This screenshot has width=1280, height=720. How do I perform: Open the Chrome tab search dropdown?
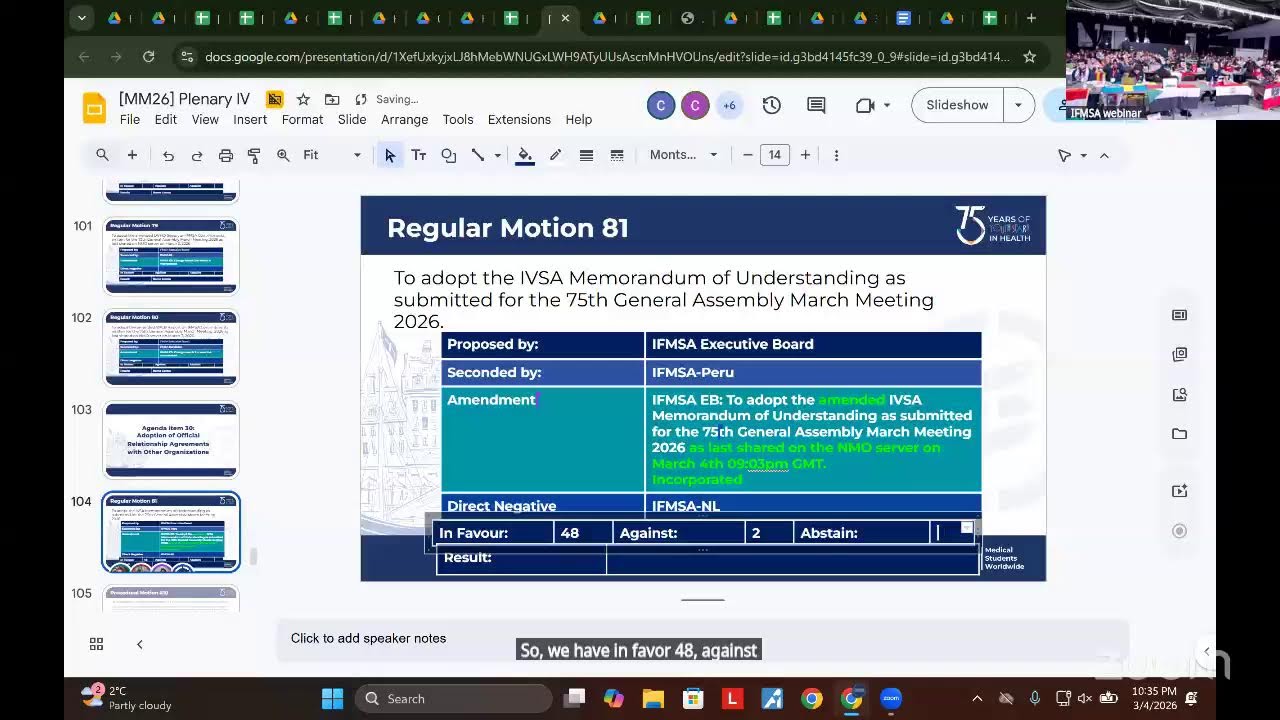click(x=82, y=18)
